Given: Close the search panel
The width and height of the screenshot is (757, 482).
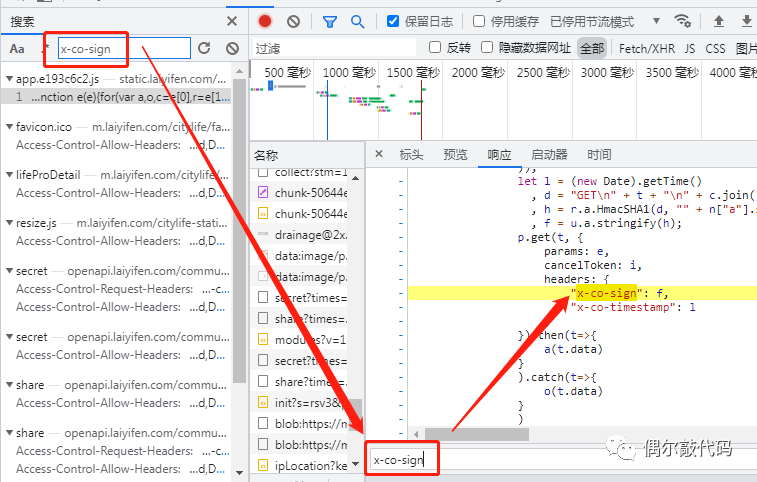Looking at the screenshot, I should pos(232,21).
